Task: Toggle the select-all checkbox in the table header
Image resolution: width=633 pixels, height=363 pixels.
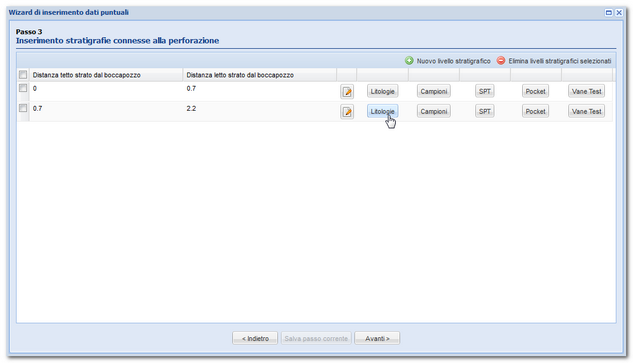Action: [23, 75]
